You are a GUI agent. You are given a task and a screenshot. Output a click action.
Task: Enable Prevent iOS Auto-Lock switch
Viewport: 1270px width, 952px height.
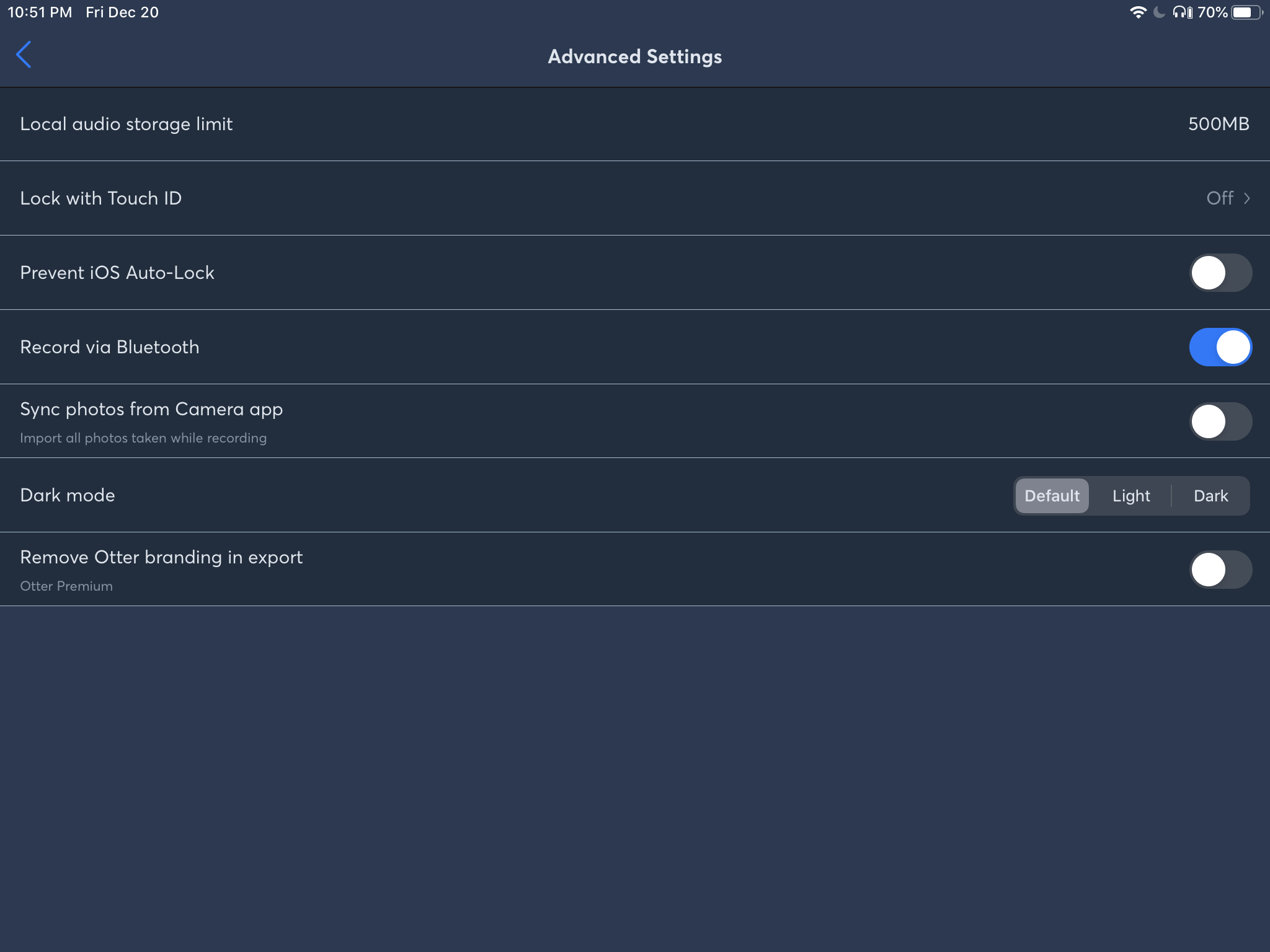(1220, 273)
